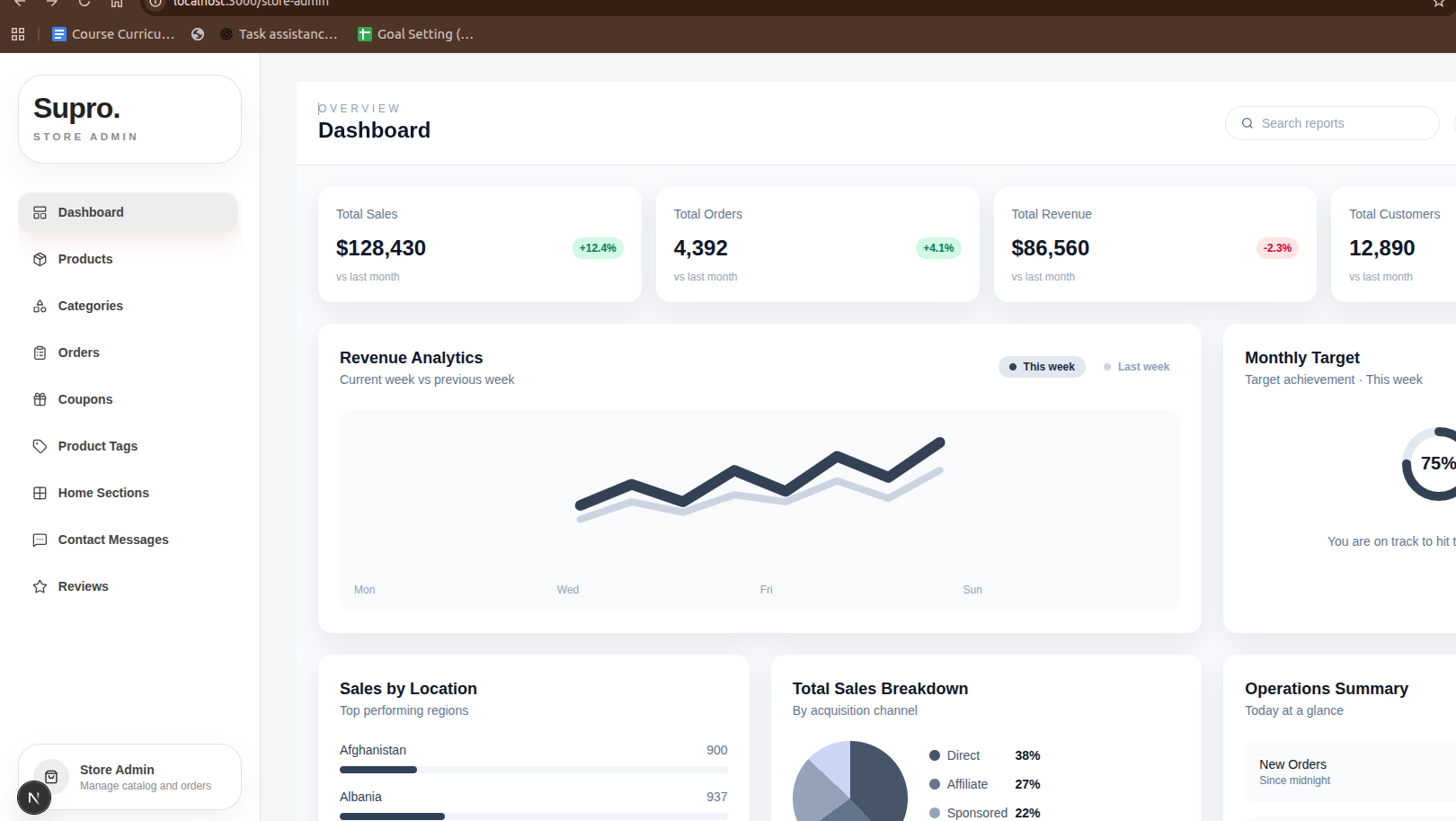Click the Reviews star icon
Viewport: 1456px width, 821px height.
(x=40, y=586)
